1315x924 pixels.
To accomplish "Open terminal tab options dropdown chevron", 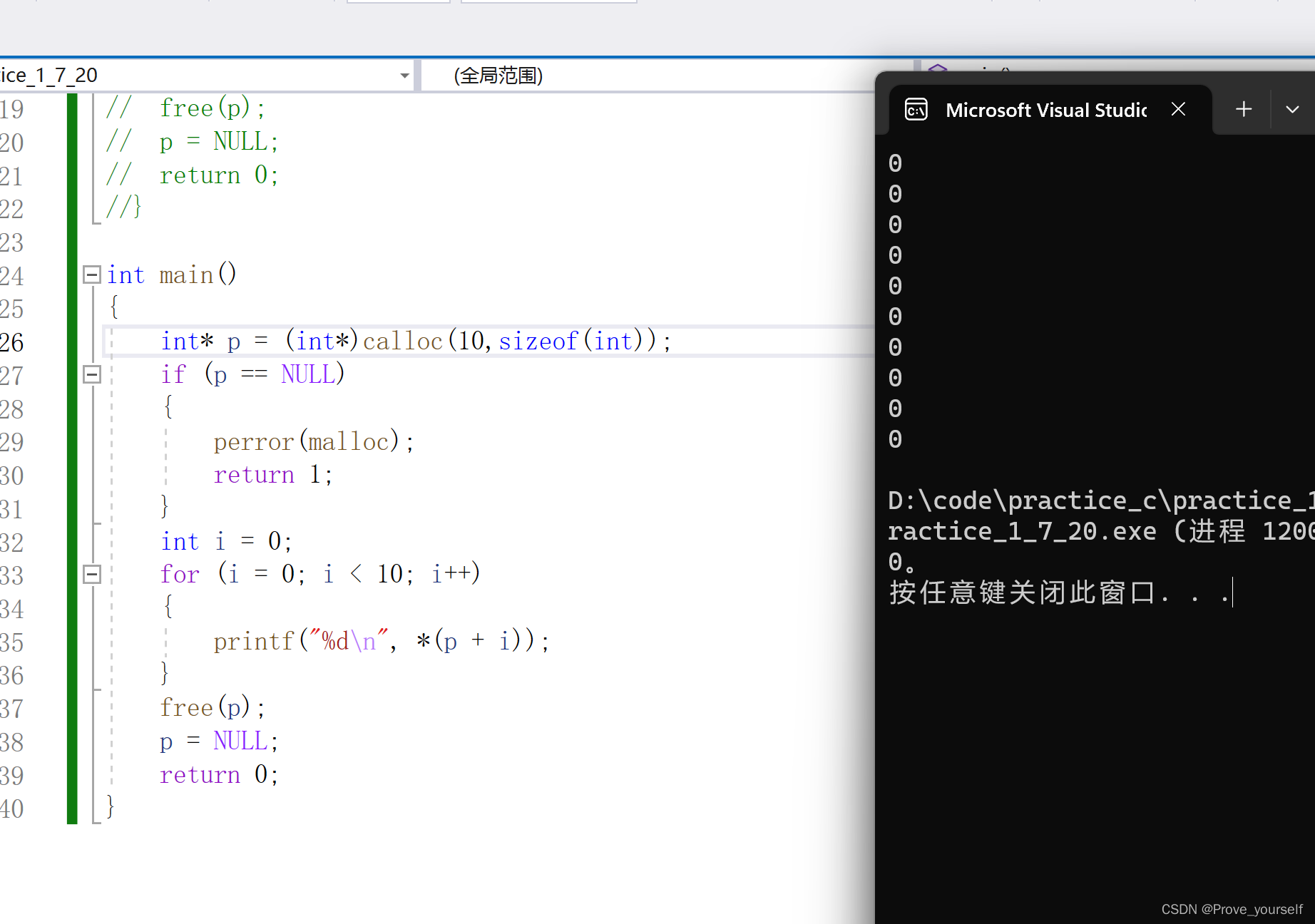I will [1292, 110].
